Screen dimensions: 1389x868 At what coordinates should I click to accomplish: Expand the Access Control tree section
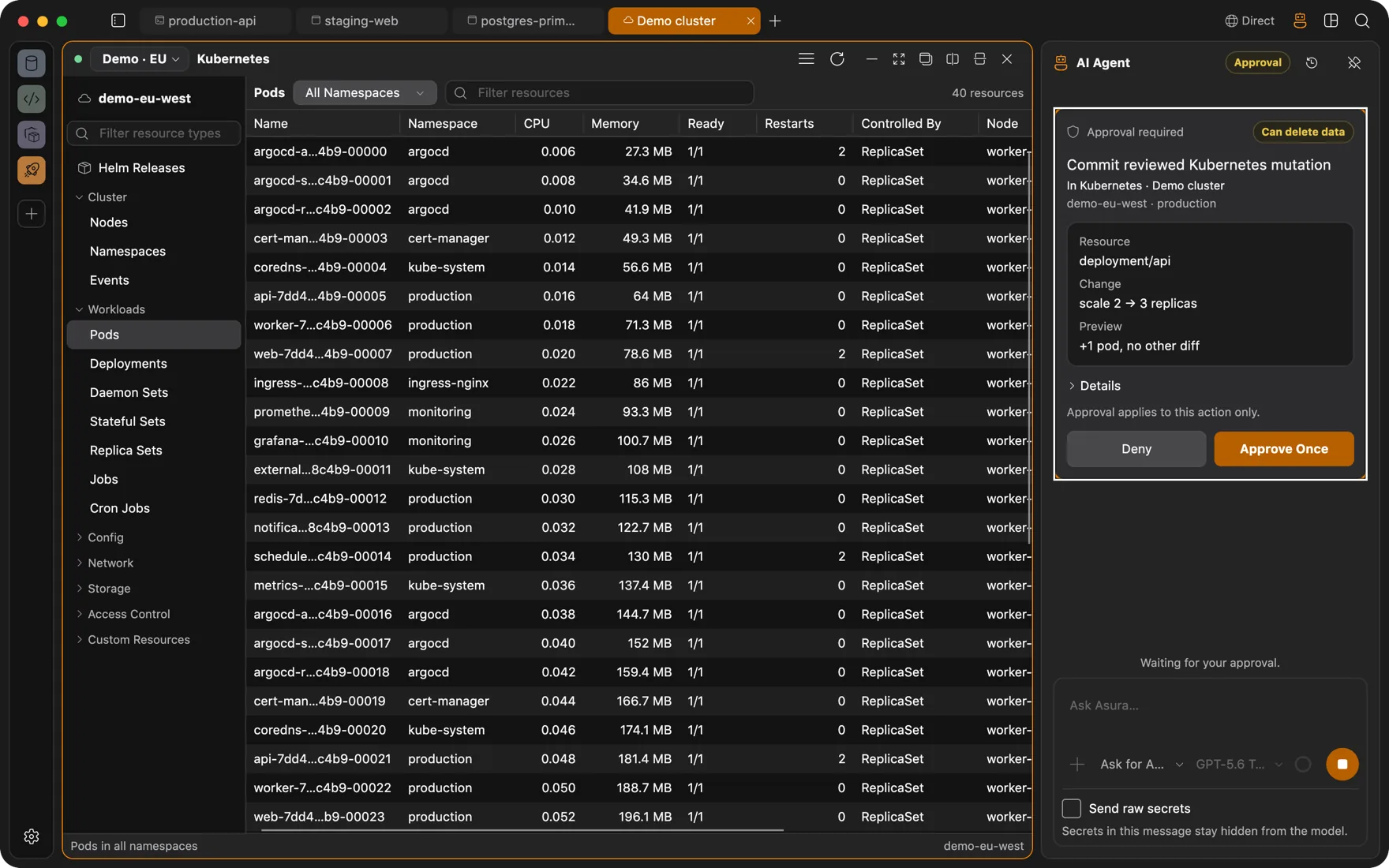pos(122,614)
